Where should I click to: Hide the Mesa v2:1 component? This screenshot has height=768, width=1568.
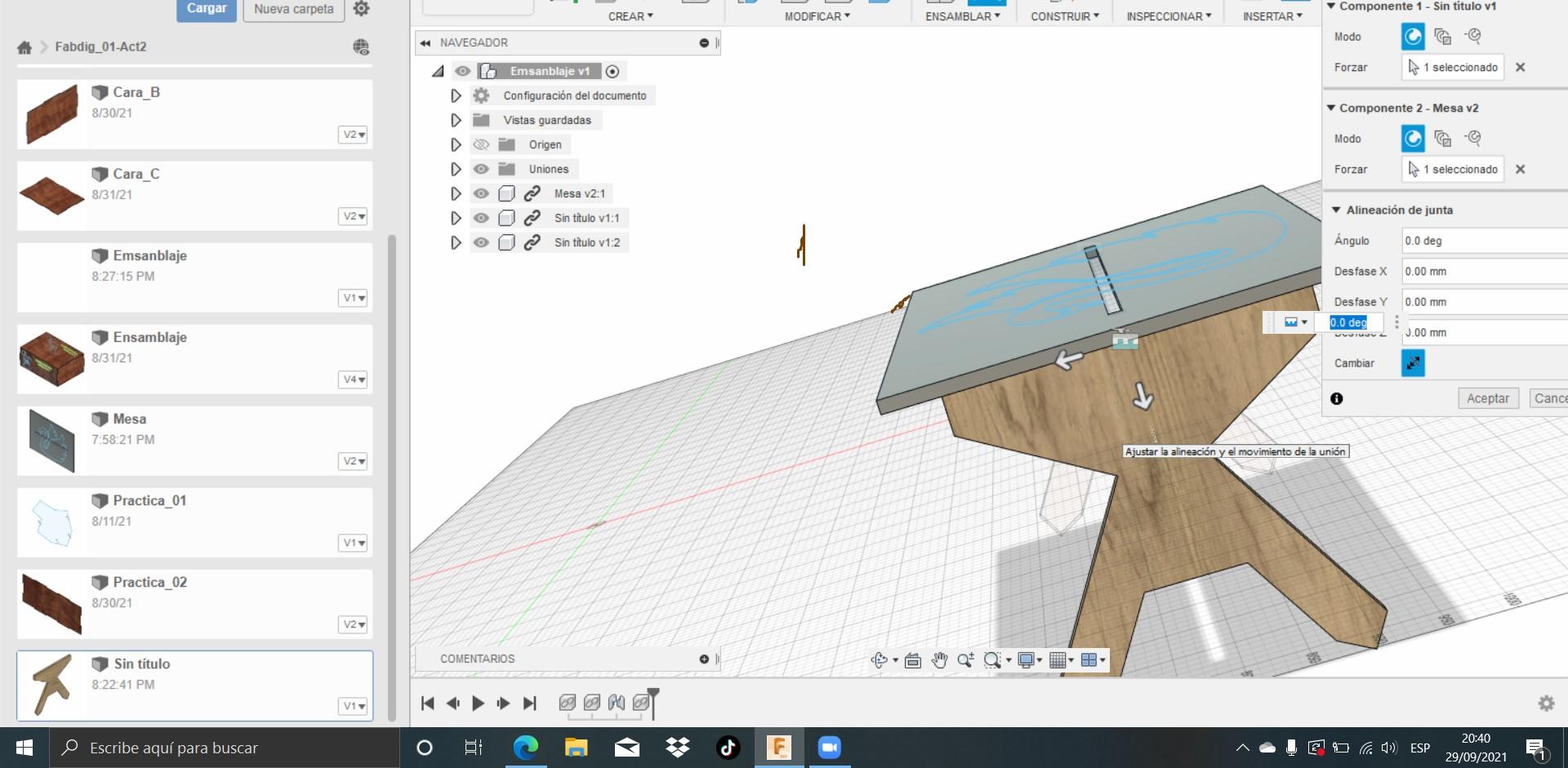pos(481,193)
